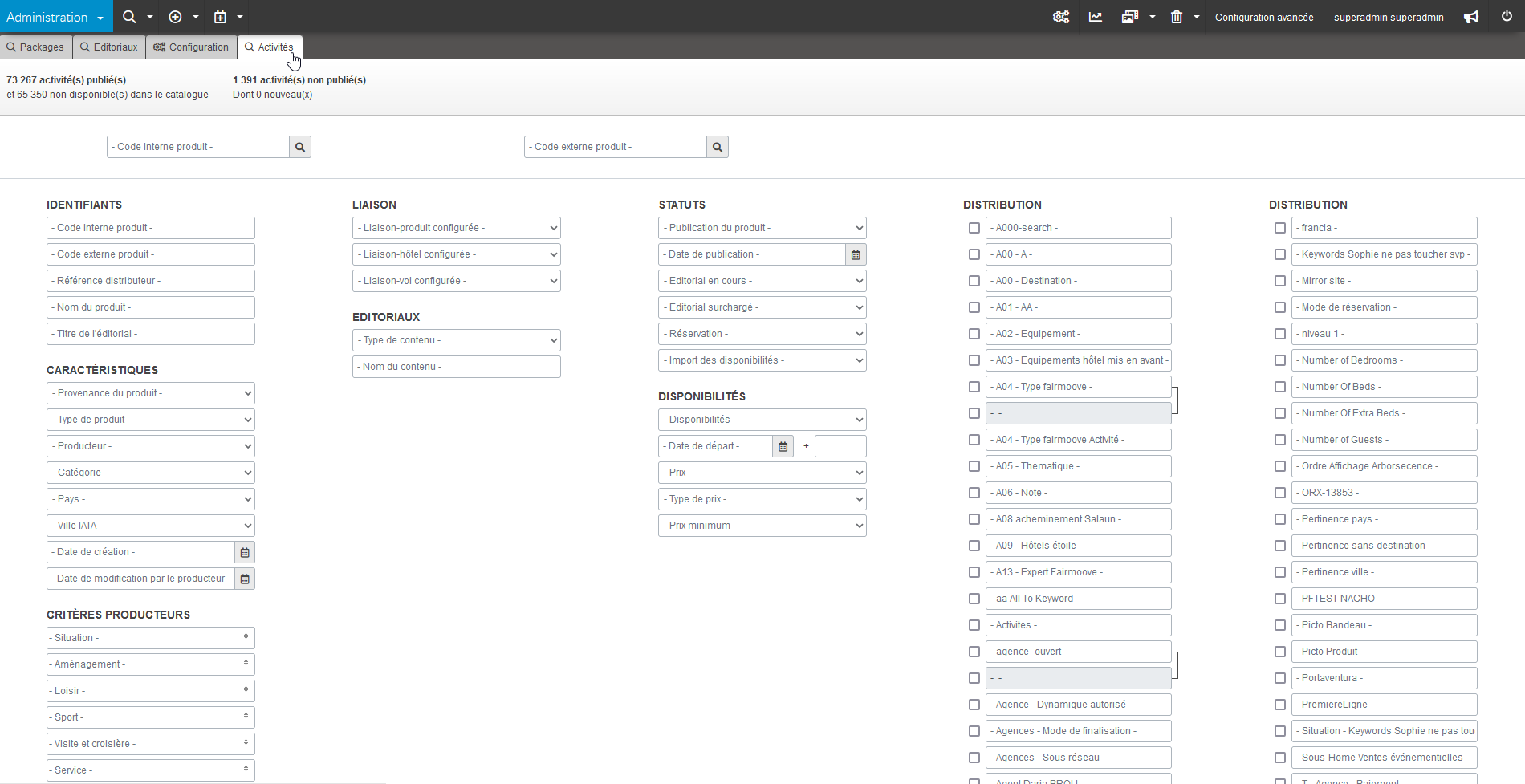Click the gears settings icon in top bar
Viewport: 1525px width, 784px height.
[x=1060, y=17]
